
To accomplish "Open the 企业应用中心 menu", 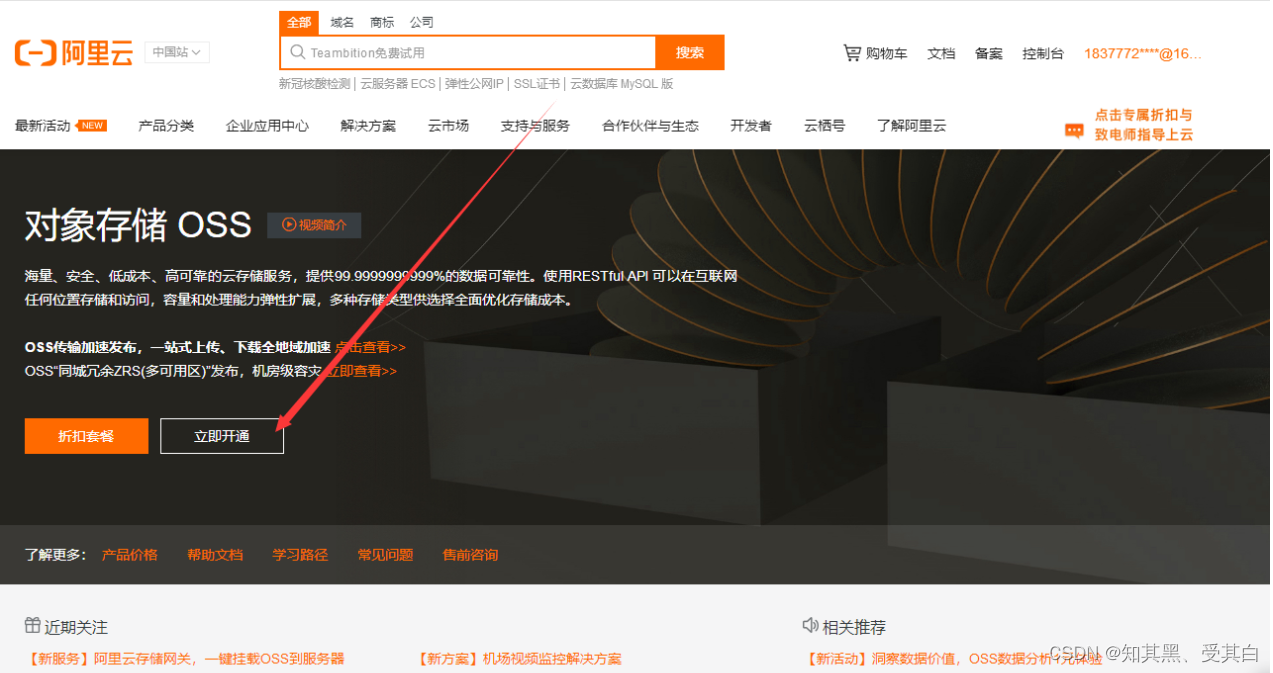I will [267, 126].
